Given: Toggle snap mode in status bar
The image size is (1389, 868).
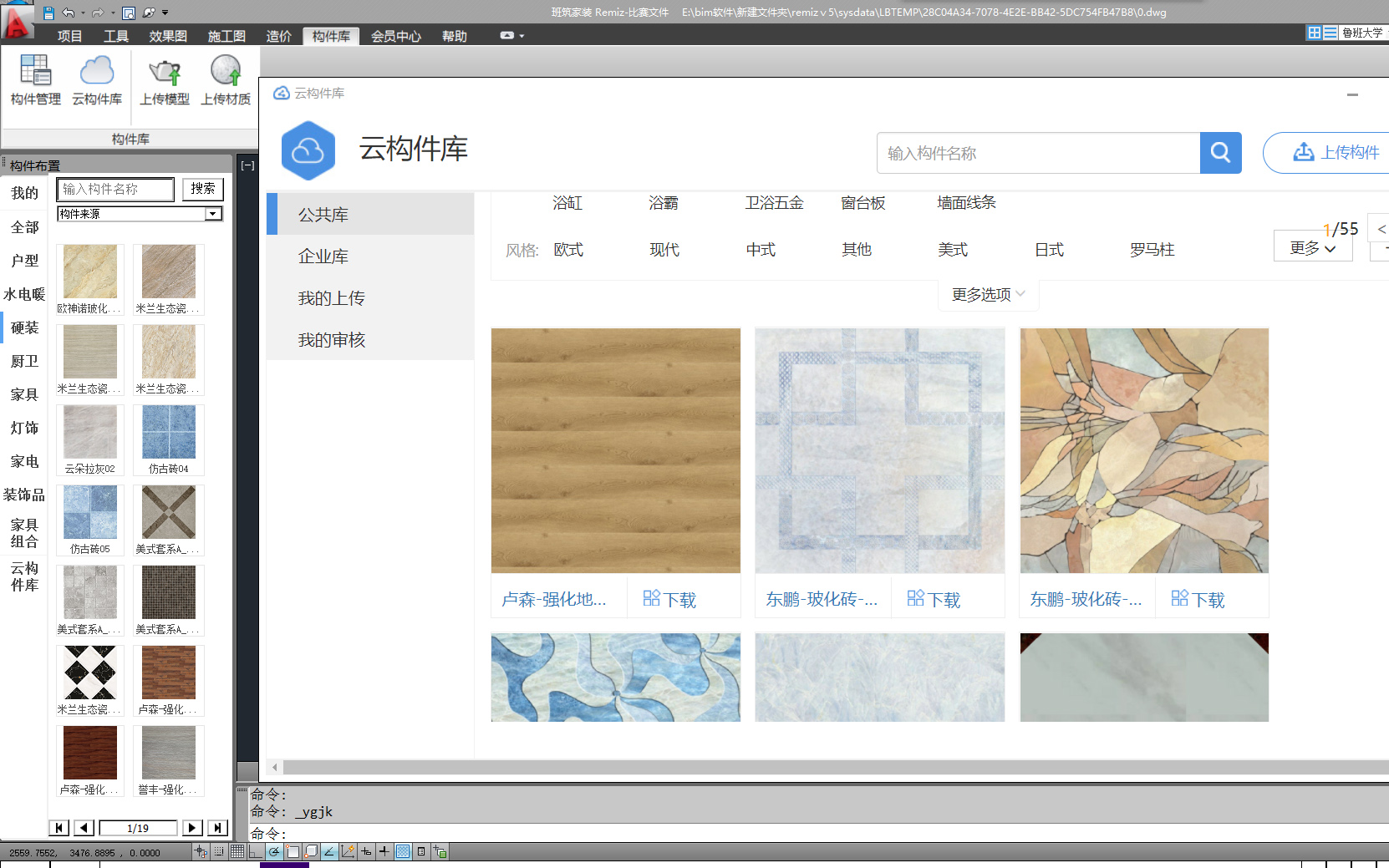Looking at the screenshot, I should [219, 851].
